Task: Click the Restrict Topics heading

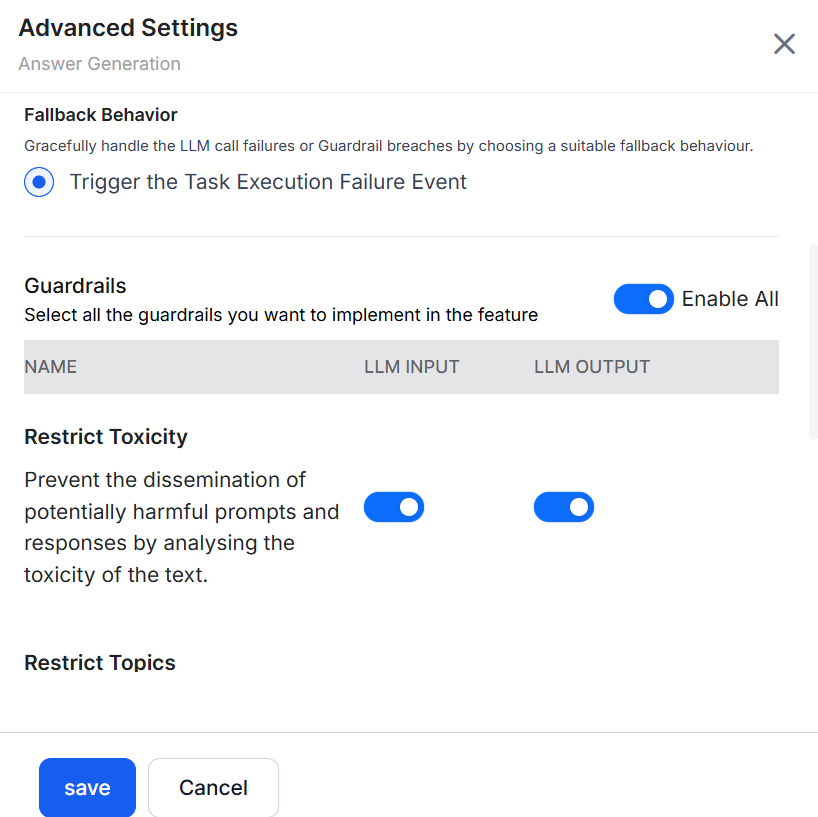Action: pos(100,663)
